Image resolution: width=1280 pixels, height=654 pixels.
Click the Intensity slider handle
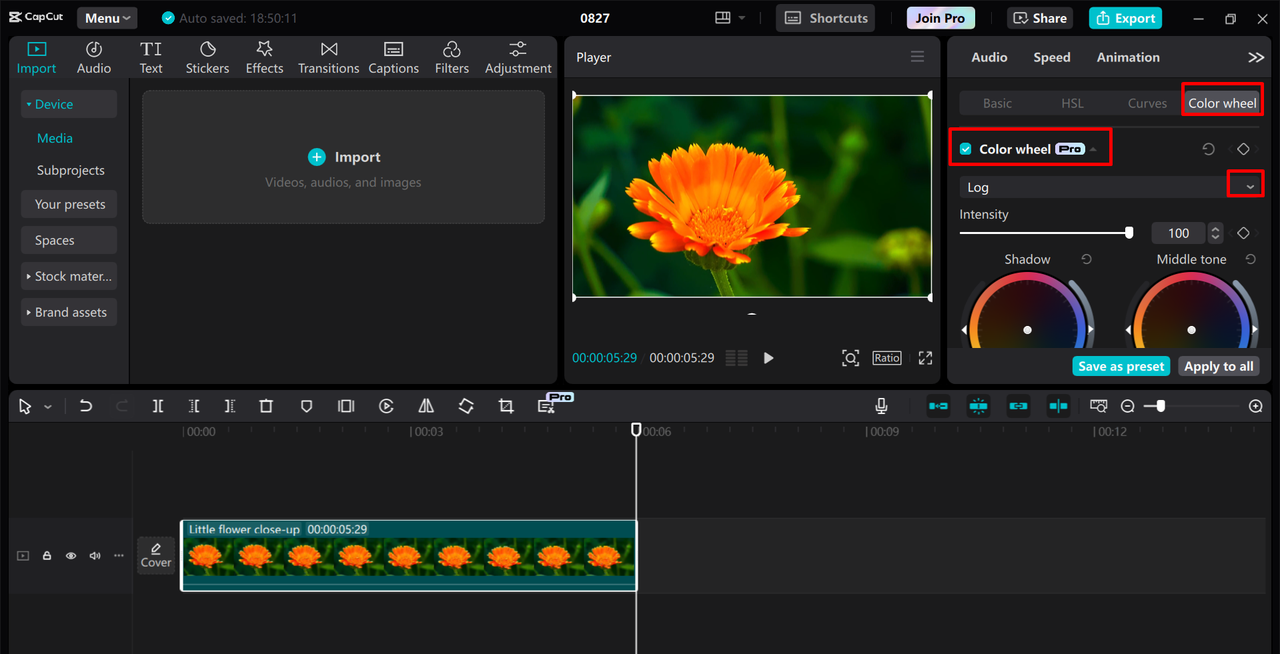point(1129,233)
